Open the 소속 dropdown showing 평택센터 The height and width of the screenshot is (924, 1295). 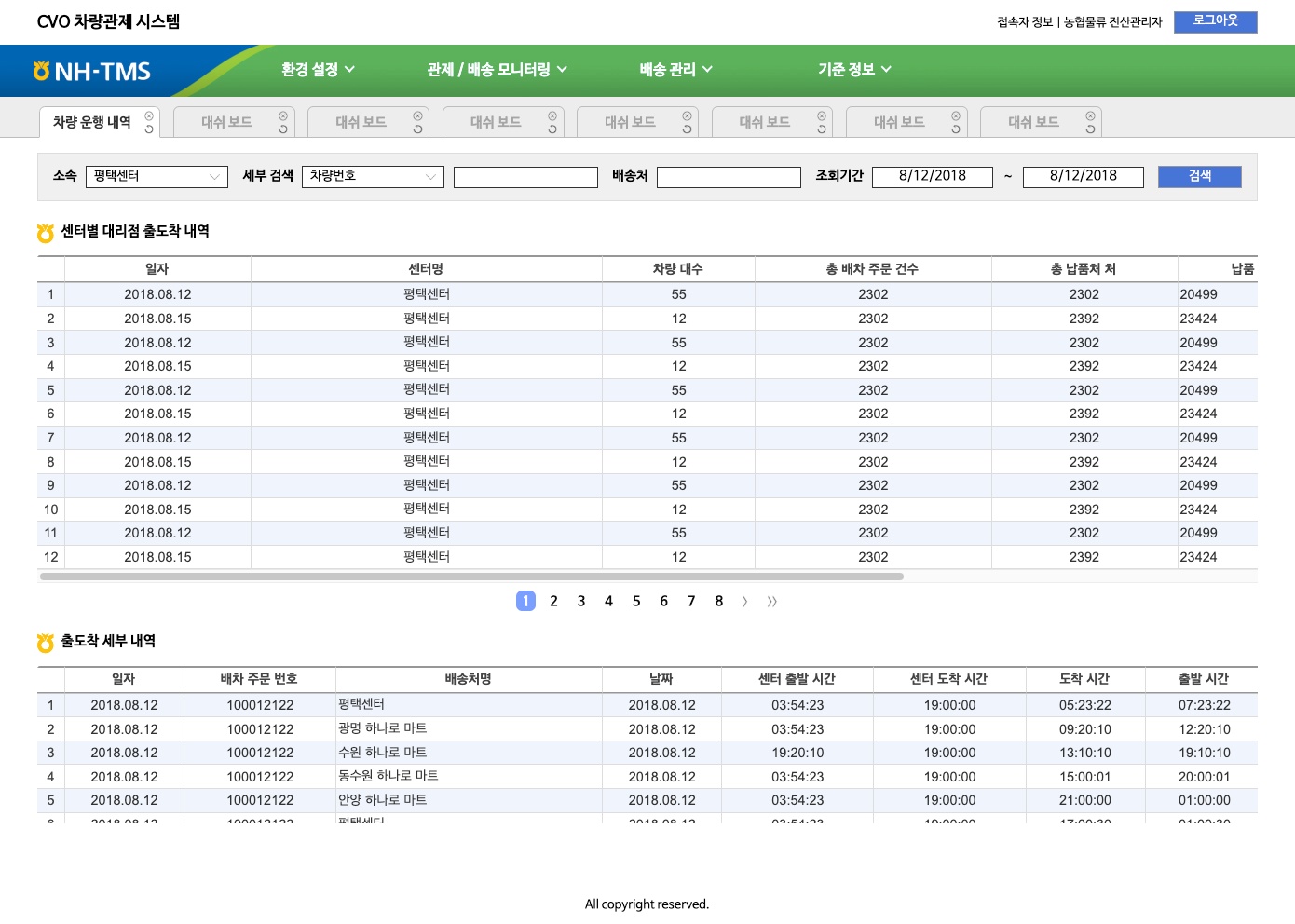point(157,176)
